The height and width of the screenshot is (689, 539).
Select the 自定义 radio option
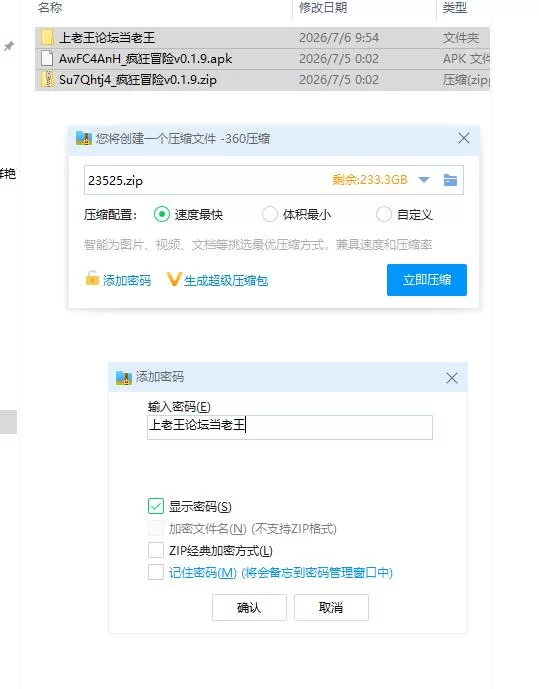(x=383, y=214)
